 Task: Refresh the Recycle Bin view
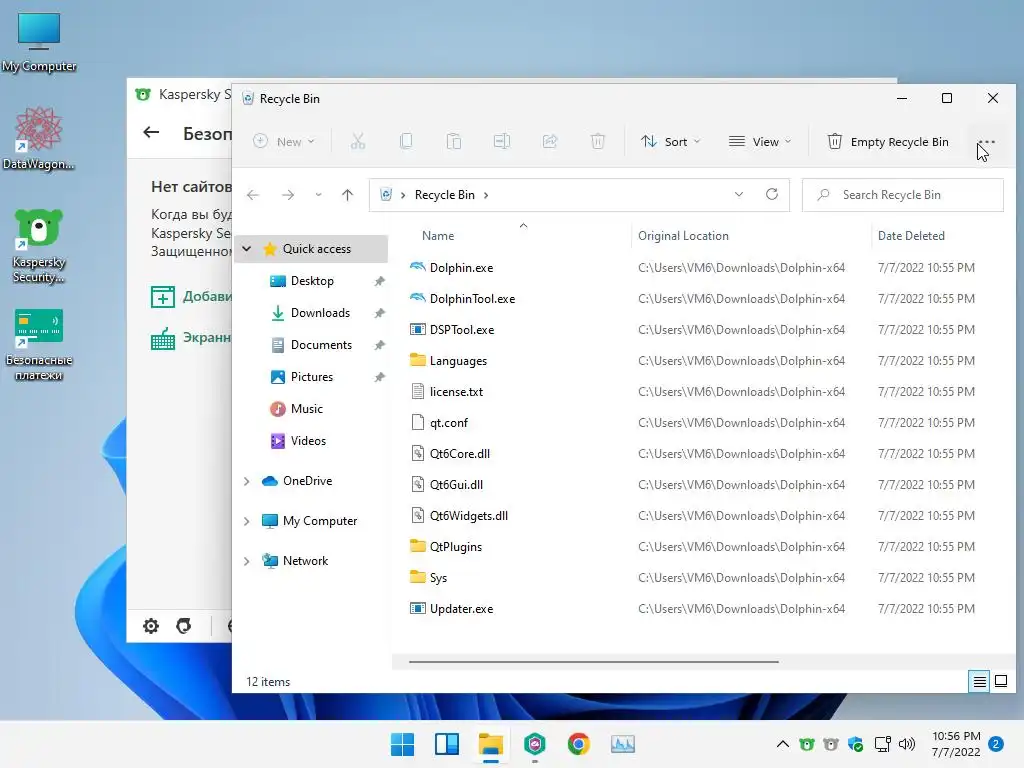click(x=772, y=195)
